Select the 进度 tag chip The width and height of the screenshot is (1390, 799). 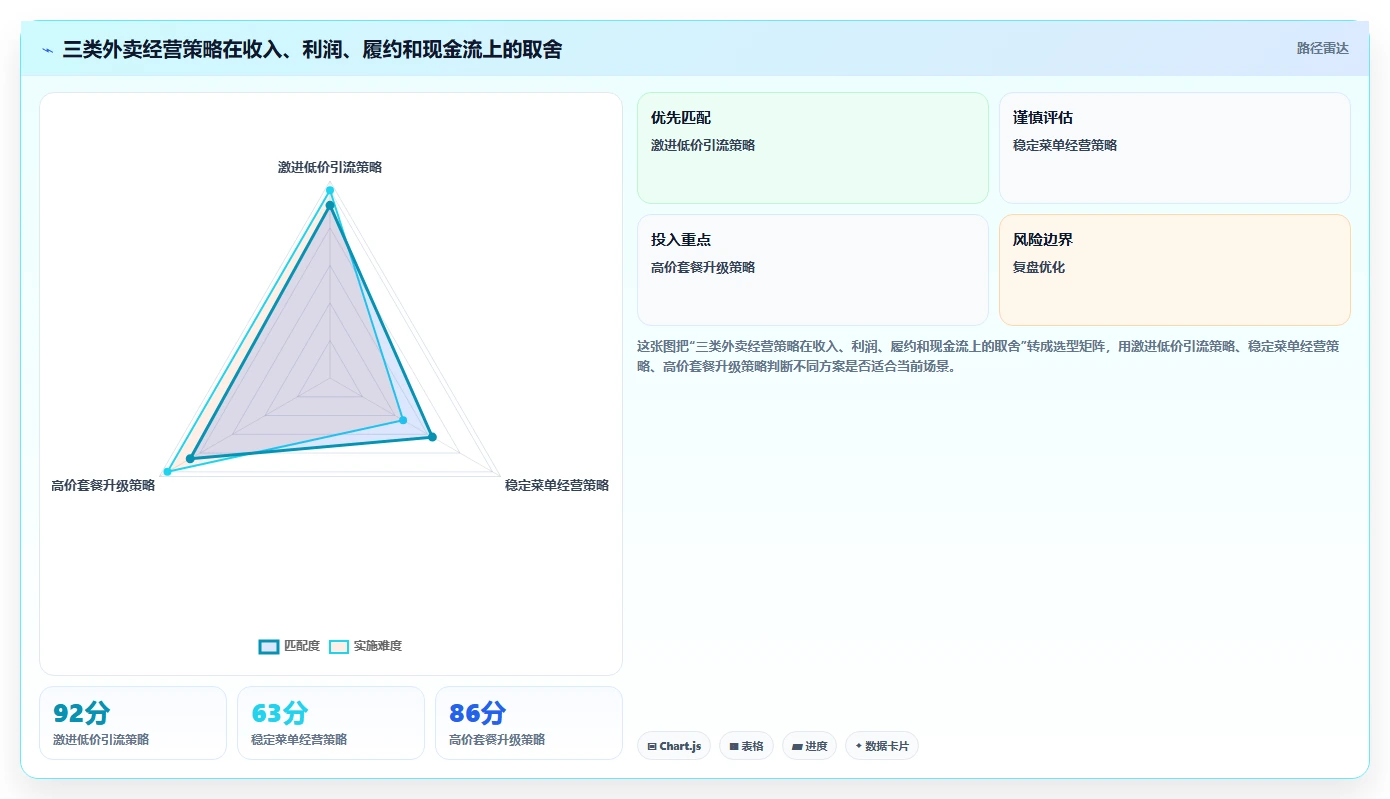809,746
